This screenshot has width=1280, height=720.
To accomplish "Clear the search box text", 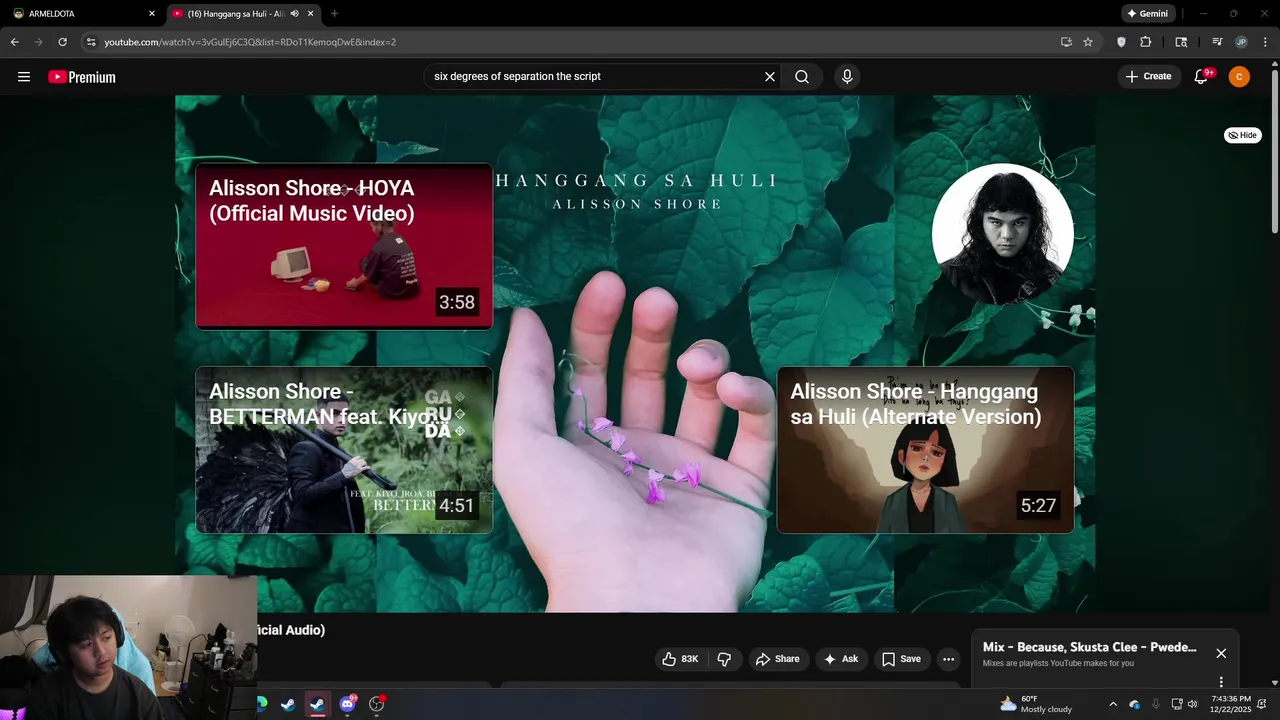I will [x=770, y=77].
